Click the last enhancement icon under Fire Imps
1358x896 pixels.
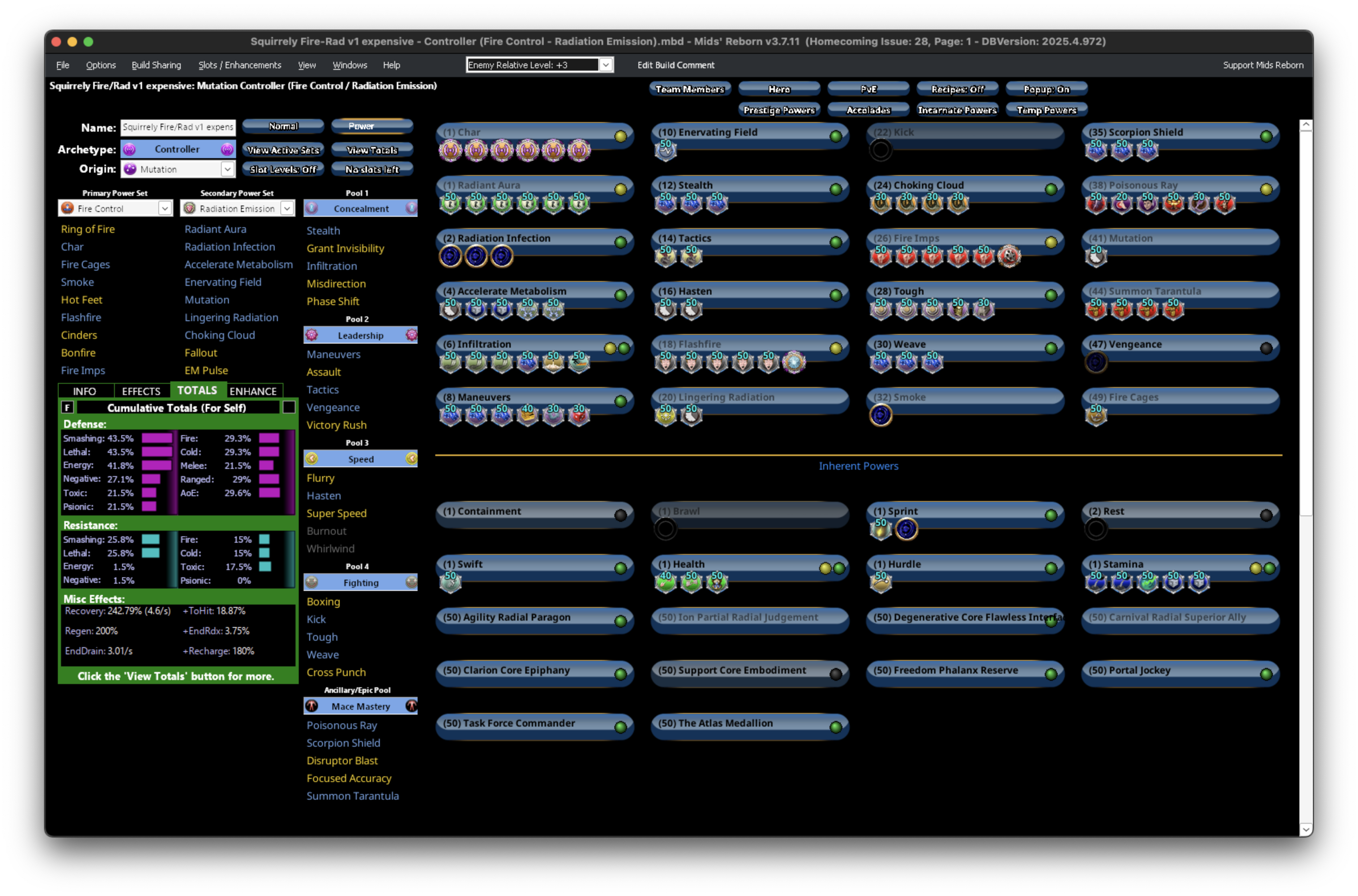[1009, 257]
